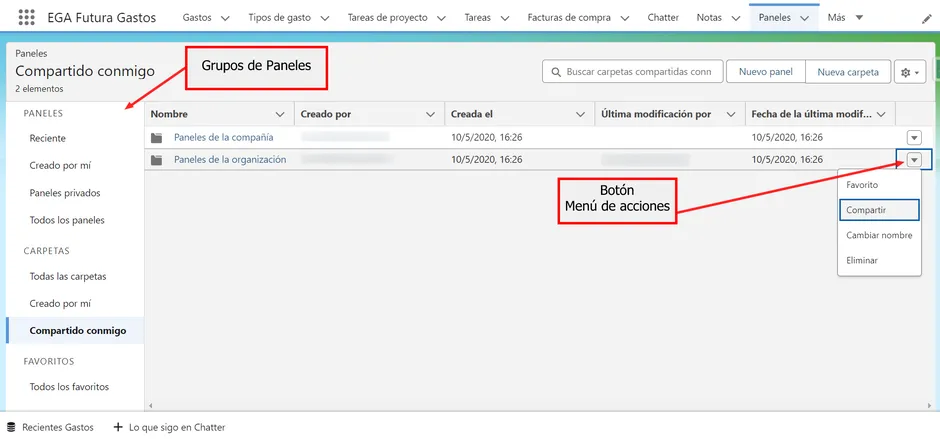Expand the Gastos tab chevron
The image size is (940, 439).
(225, 18)
